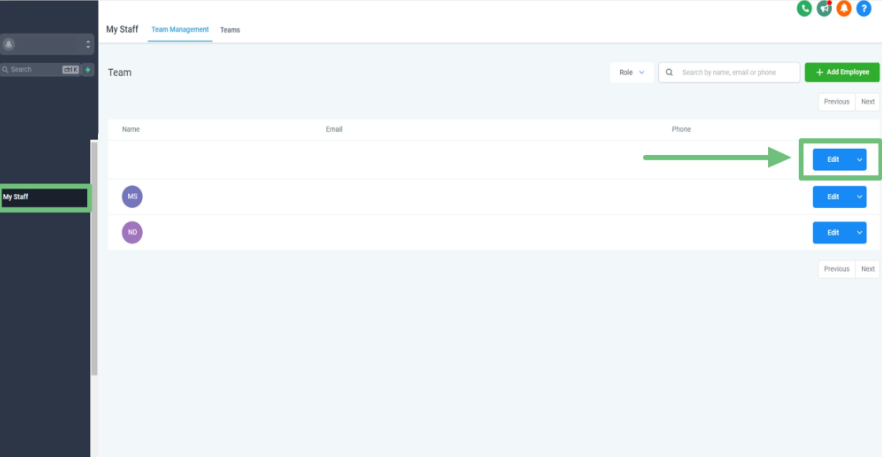Click the top Previous pagination button

836,102
